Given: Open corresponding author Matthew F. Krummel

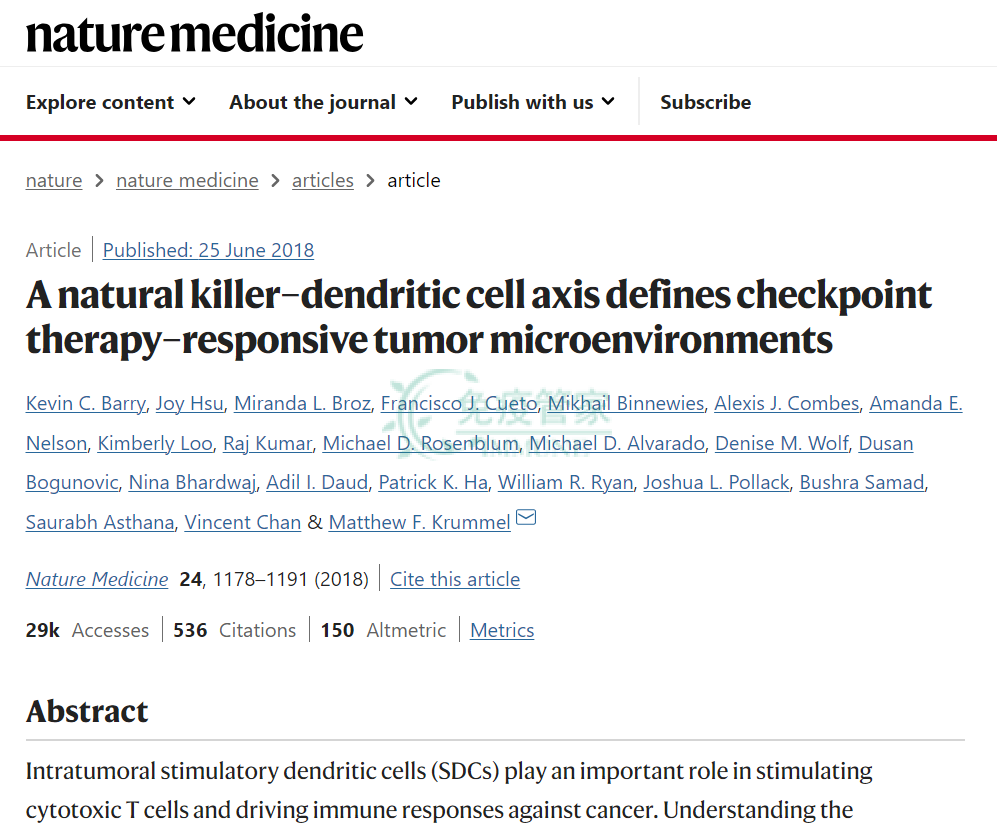Looking at the screenshot, I should coord(420,522).
